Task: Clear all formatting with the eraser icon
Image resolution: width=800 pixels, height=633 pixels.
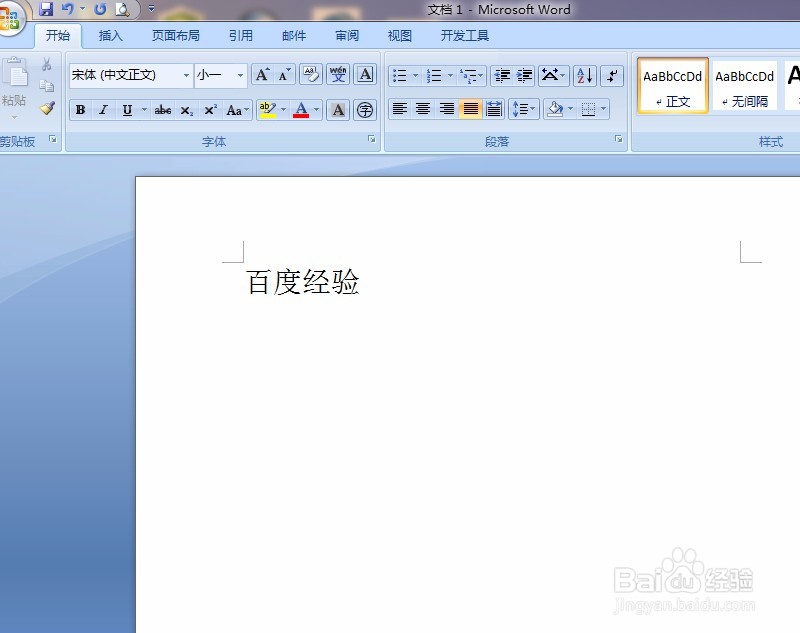Action: tap(310, 74)
